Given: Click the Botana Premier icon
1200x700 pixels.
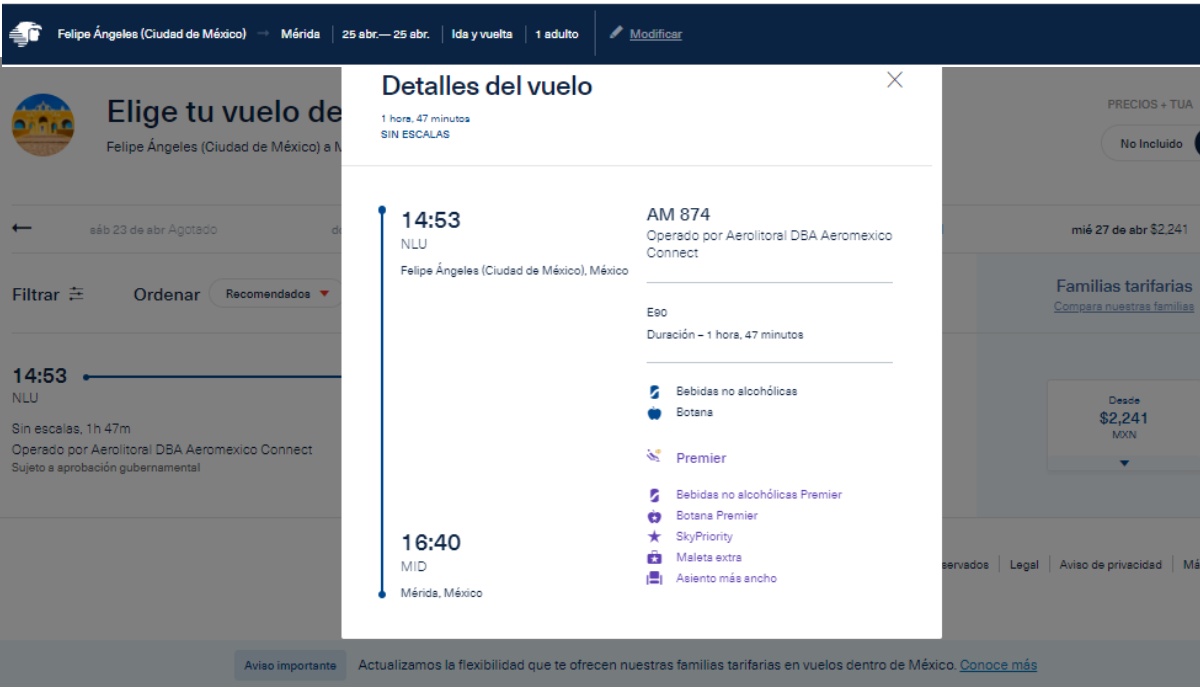Looking at the screenshot, I should (x=655, y=516).
